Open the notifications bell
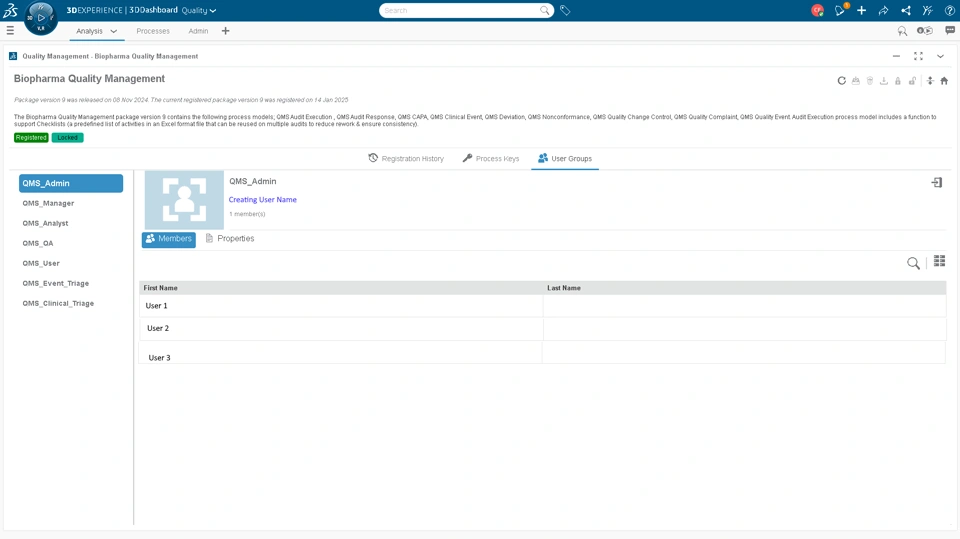This screenshot has width=960, height=539. (840, 10)
